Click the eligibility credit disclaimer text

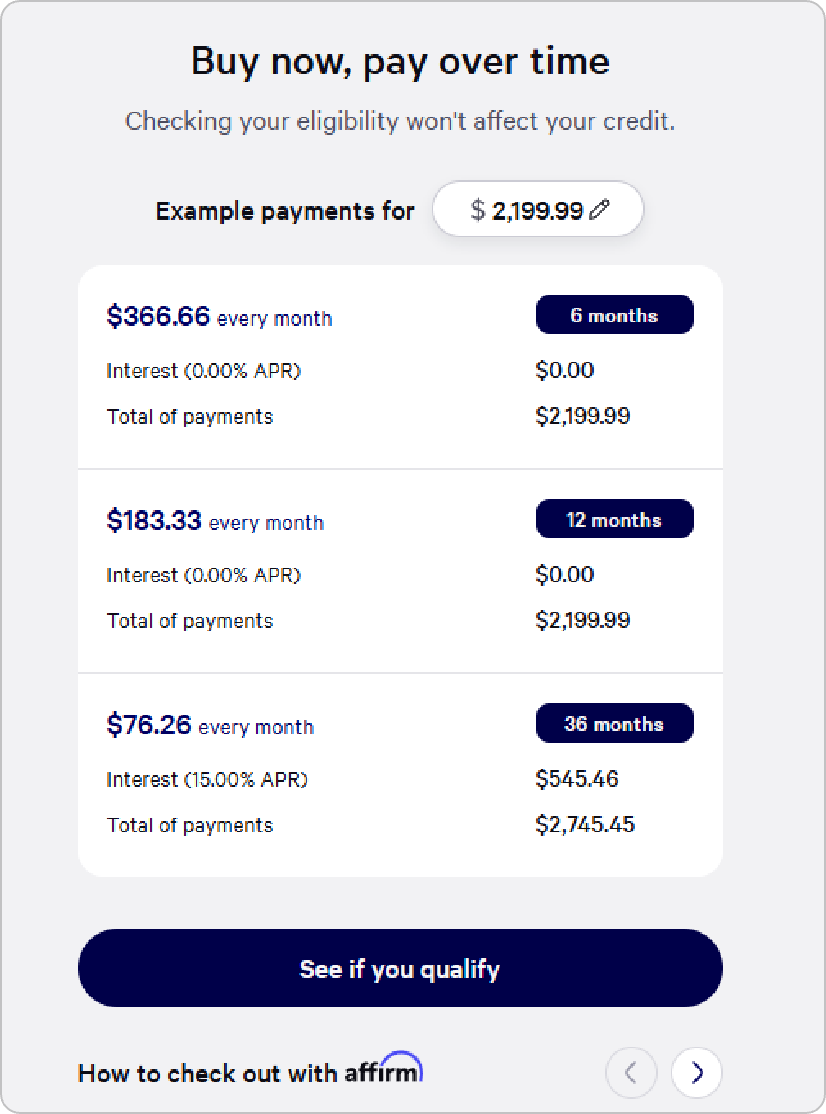(400, 122)
